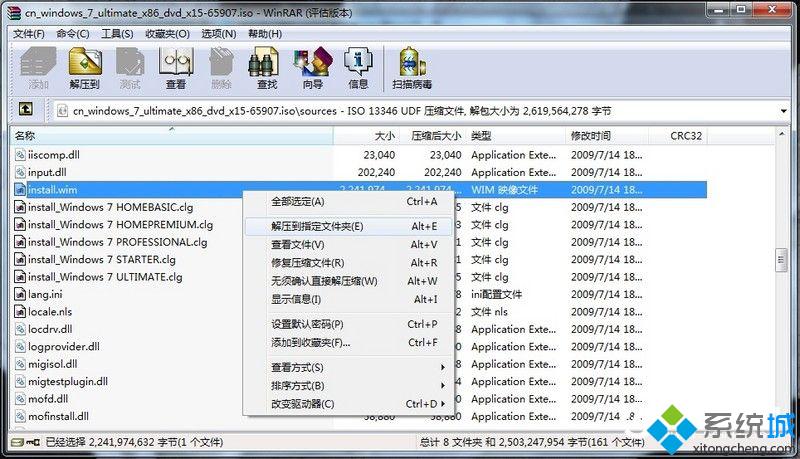Viewport: 800px width, 459px height.
Task: Open the 工具(S) menu
Action: pos(117,34)
